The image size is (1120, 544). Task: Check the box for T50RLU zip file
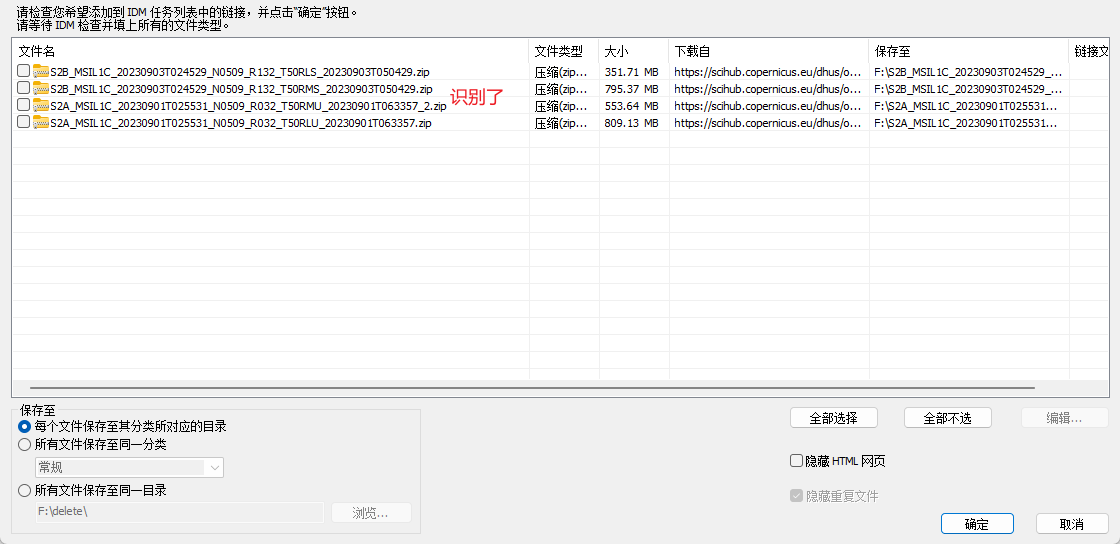click(24, 122)
